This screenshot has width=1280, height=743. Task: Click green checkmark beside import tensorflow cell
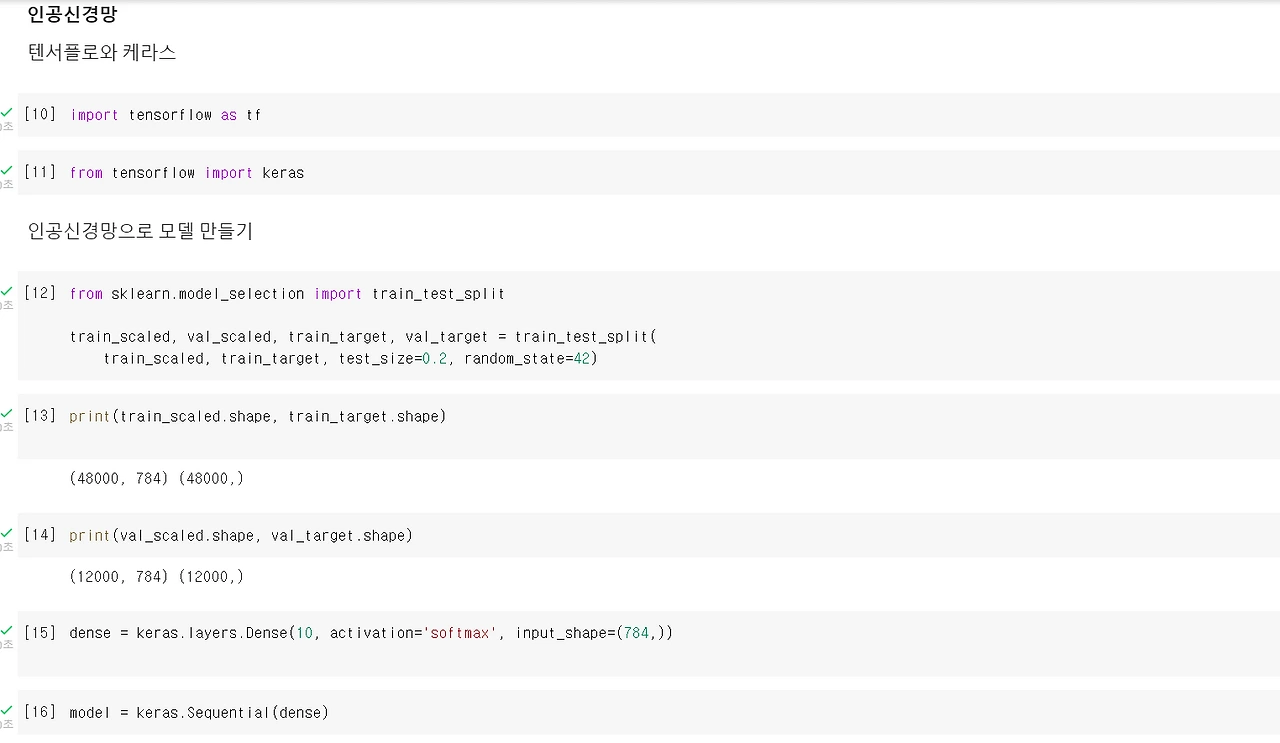pos(7,112)
